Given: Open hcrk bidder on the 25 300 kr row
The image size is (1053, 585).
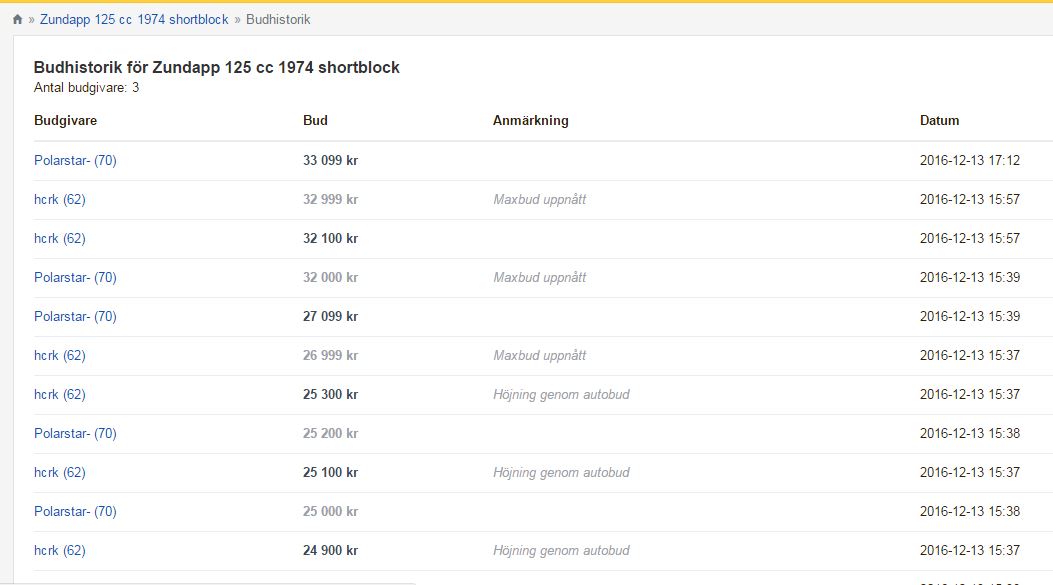Looking at the screenshot, I should [x=60, y=394].
